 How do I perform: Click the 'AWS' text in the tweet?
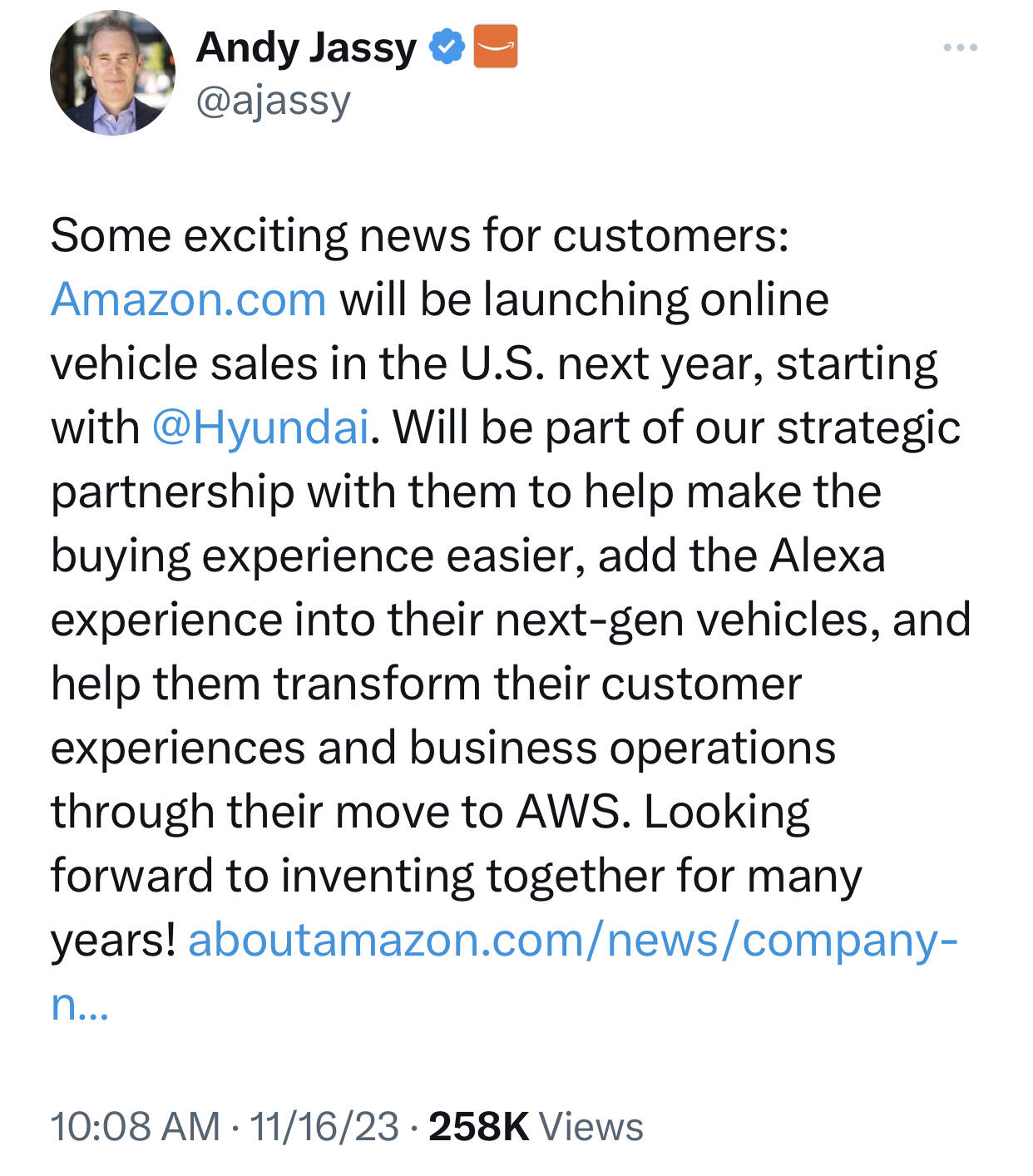(568, 812)
